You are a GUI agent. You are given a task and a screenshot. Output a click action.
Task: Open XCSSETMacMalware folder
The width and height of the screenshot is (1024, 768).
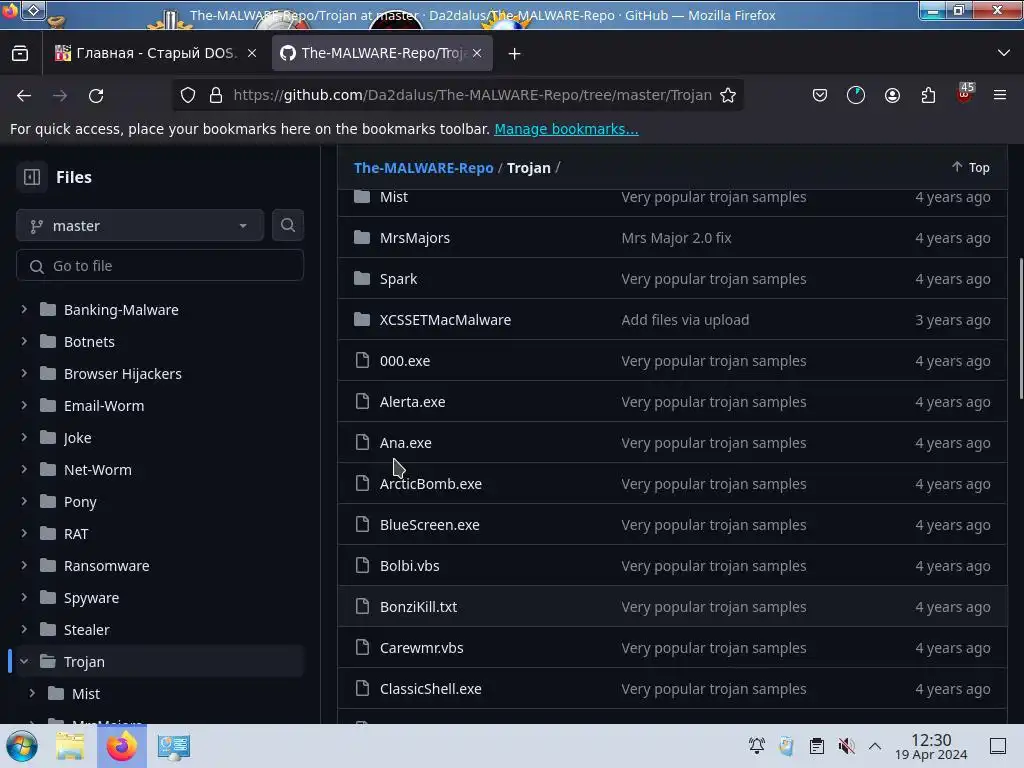tap(445, 319)
